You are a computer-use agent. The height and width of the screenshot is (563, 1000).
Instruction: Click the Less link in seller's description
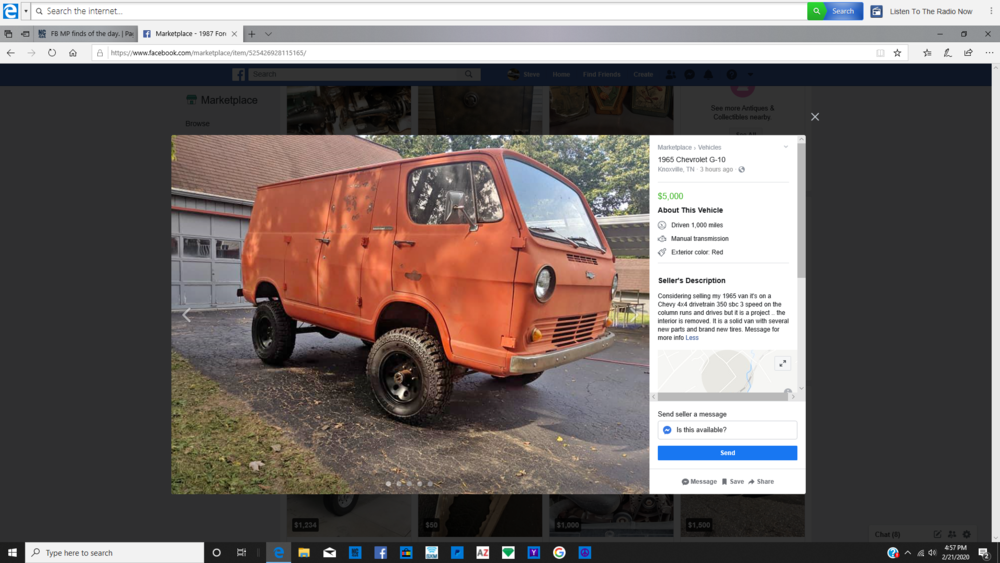(692, 338)
